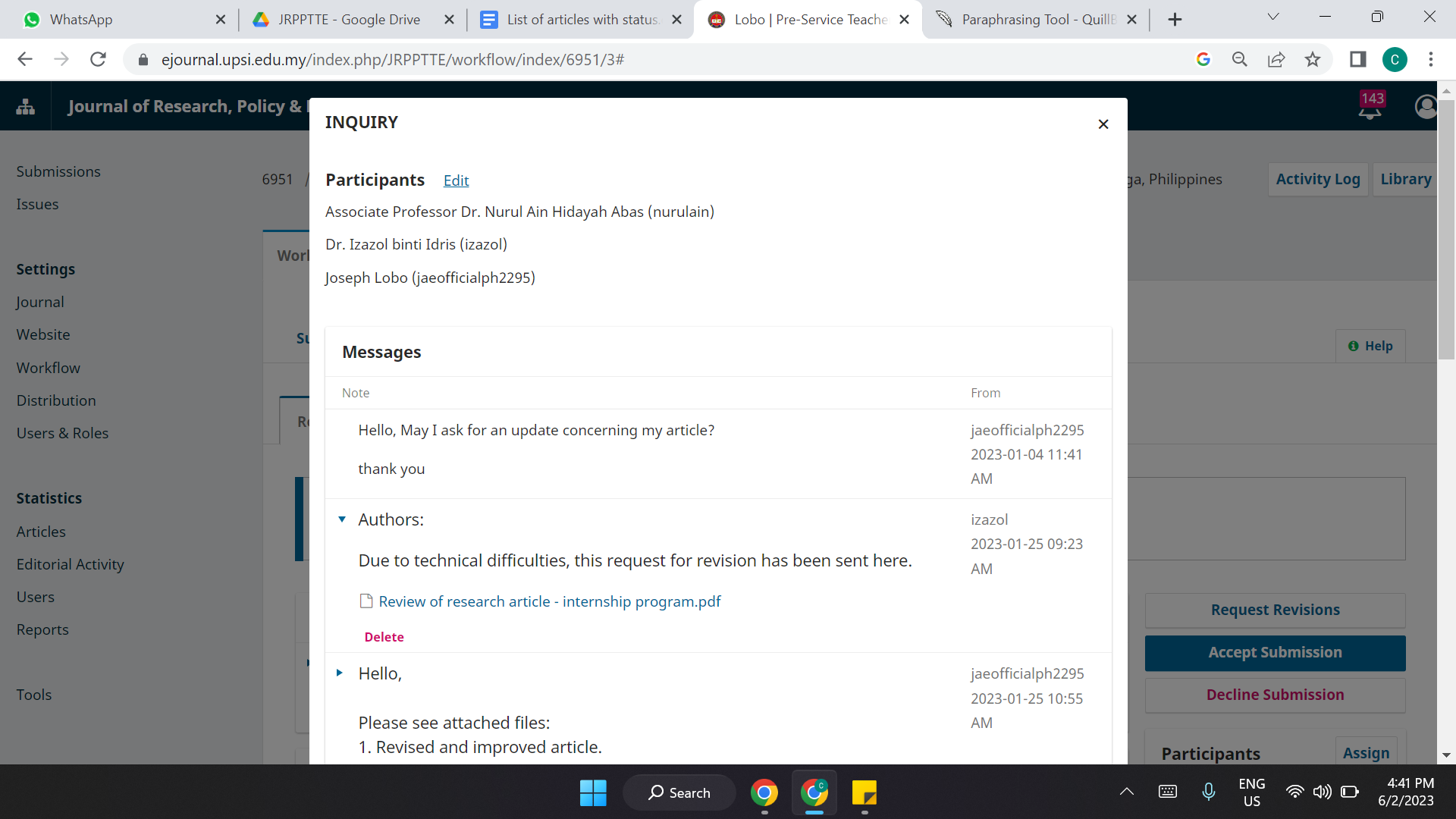Collapse the izazol Authors message
Image resolution: width=1456 pixels, height=819 pixels.
tap(342, 519)
